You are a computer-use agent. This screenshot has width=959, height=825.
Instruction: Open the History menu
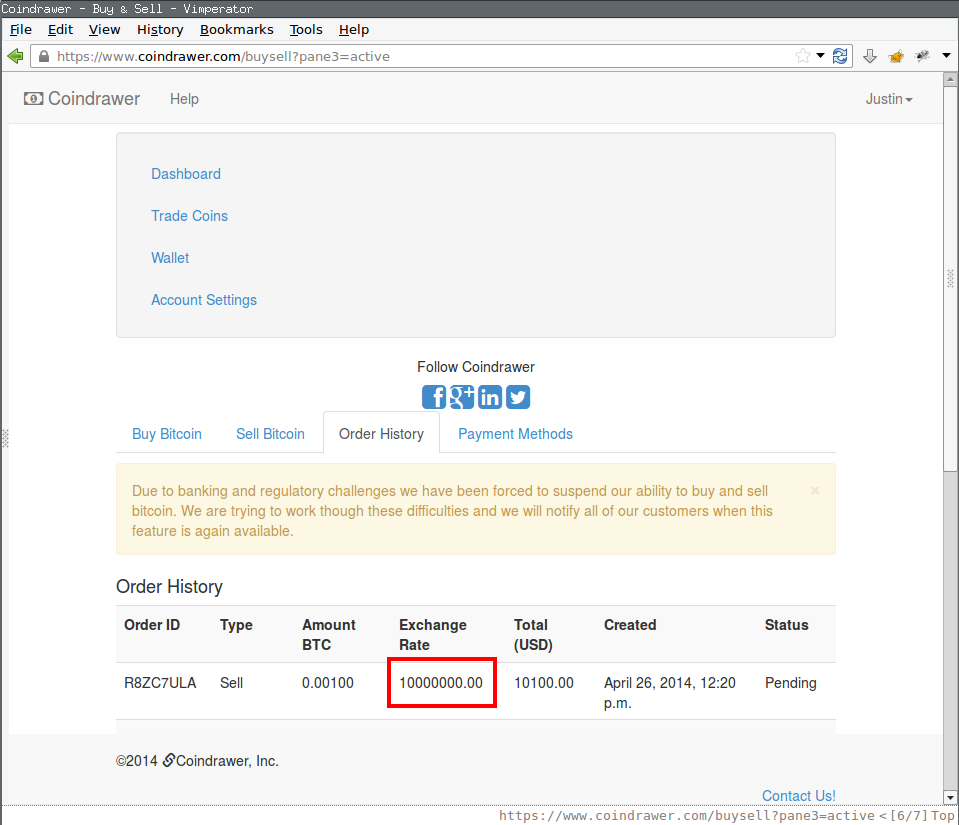(x=160, y=29)
